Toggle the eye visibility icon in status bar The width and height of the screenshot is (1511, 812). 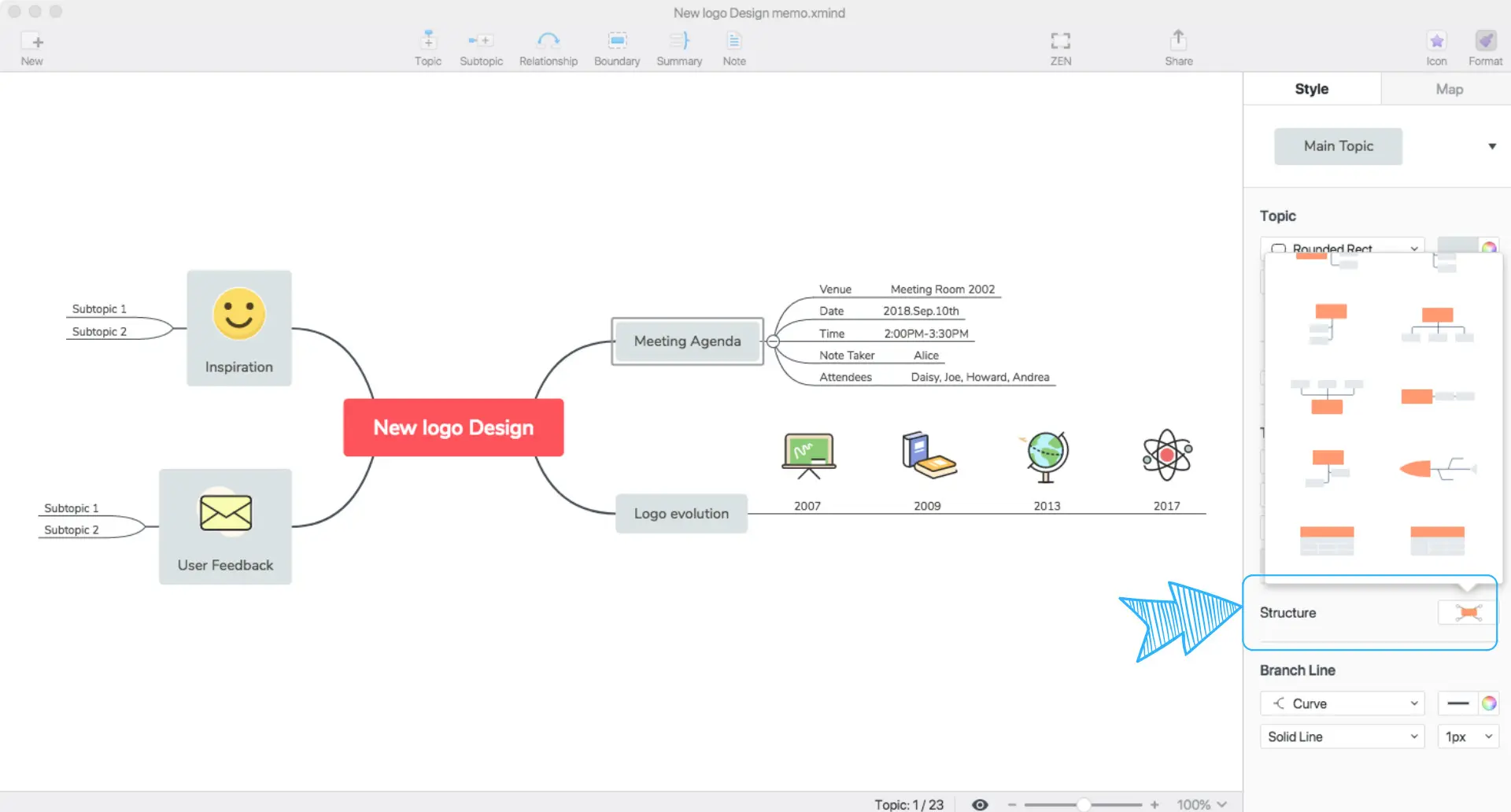(980, 804)
